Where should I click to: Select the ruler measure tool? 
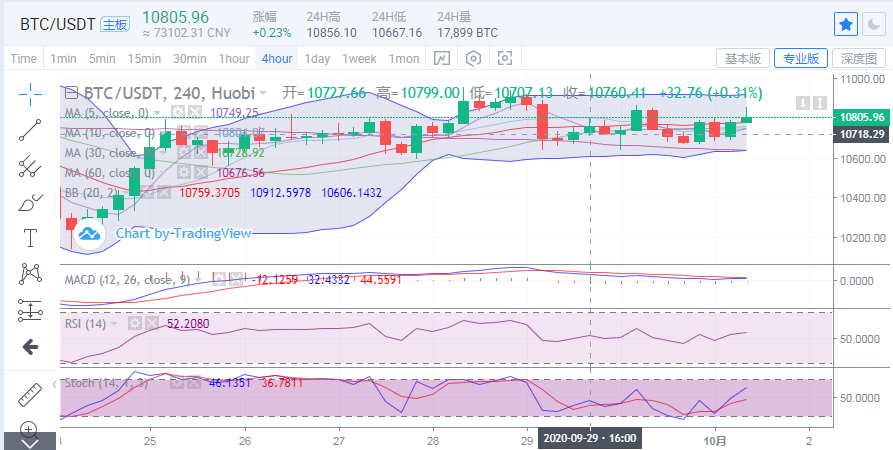(30, 394)
